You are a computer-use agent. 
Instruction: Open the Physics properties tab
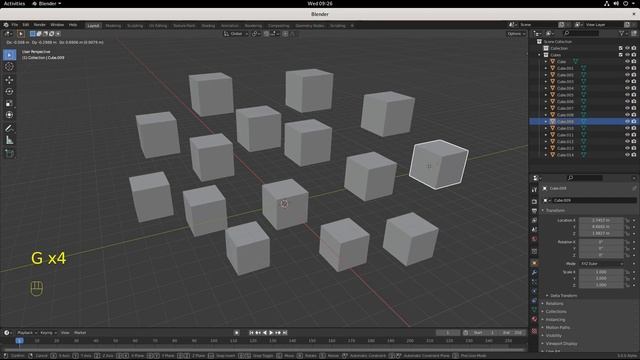pyautogui.click(x=534, y=291)
